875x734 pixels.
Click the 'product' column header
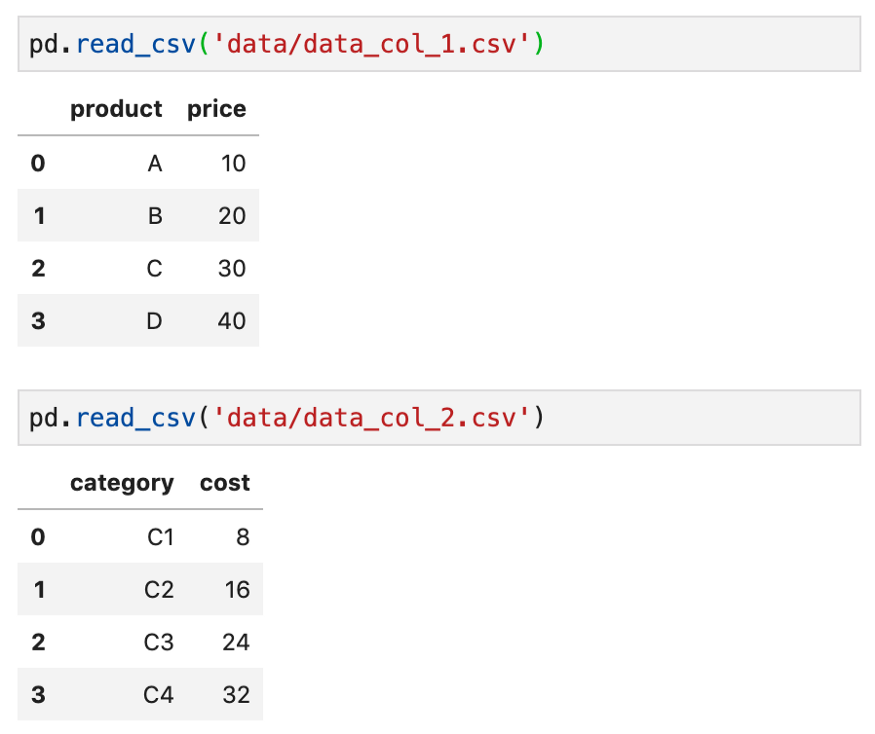pos(116,109)
